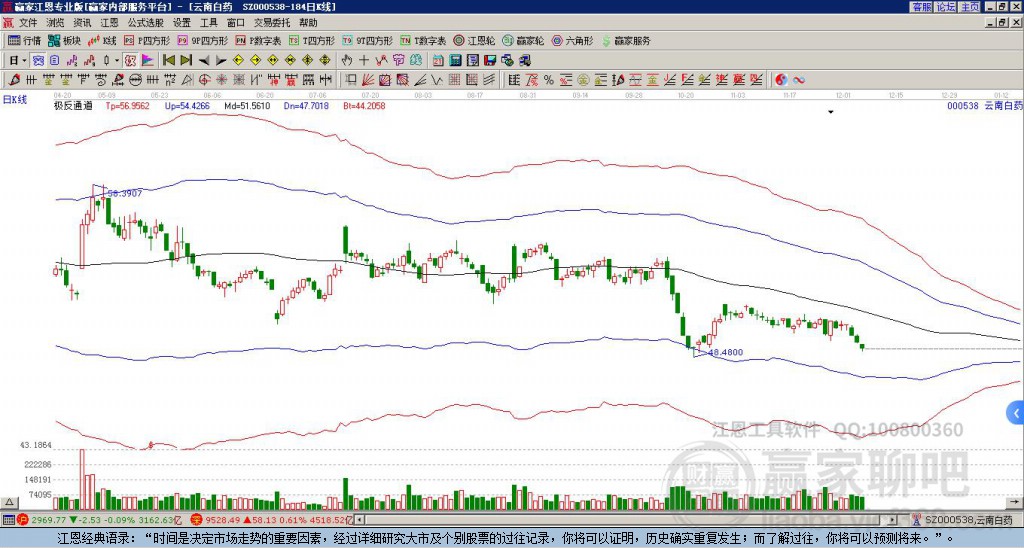
Task: Open the 江恩 menu
Action: 109,23
